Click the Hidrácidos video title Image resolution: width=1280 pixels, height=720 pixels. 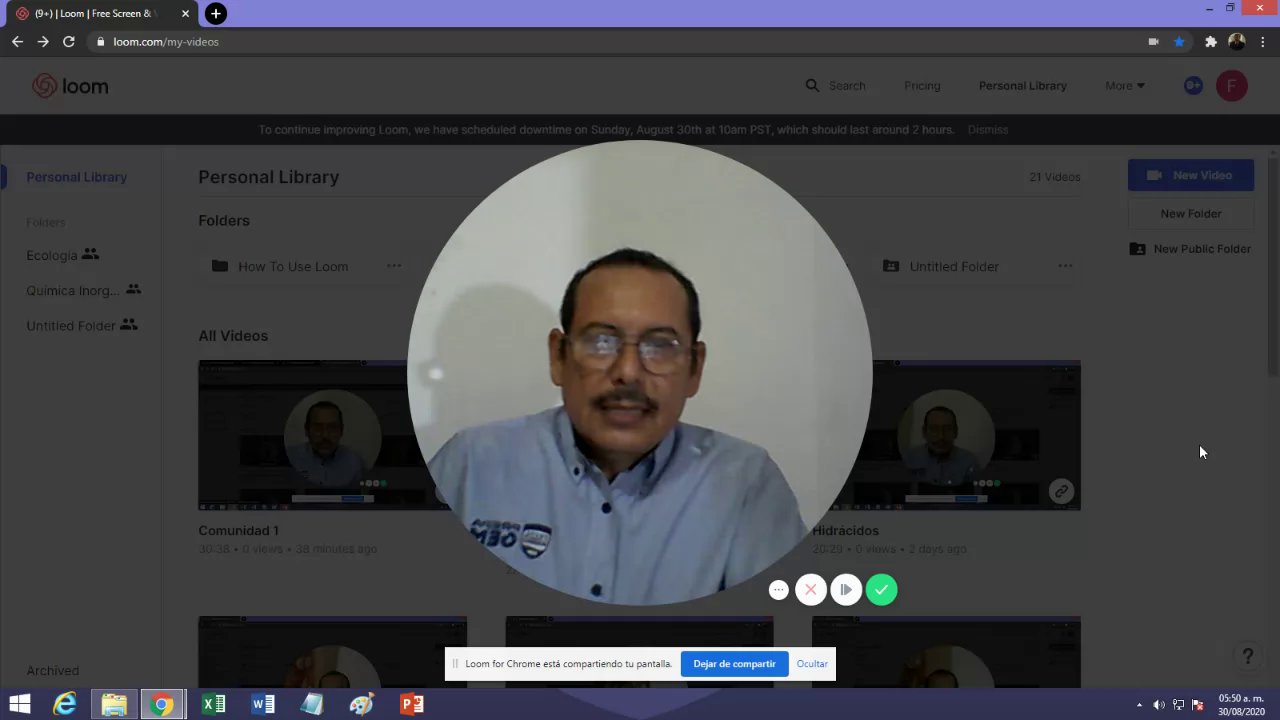coord(845,531)
